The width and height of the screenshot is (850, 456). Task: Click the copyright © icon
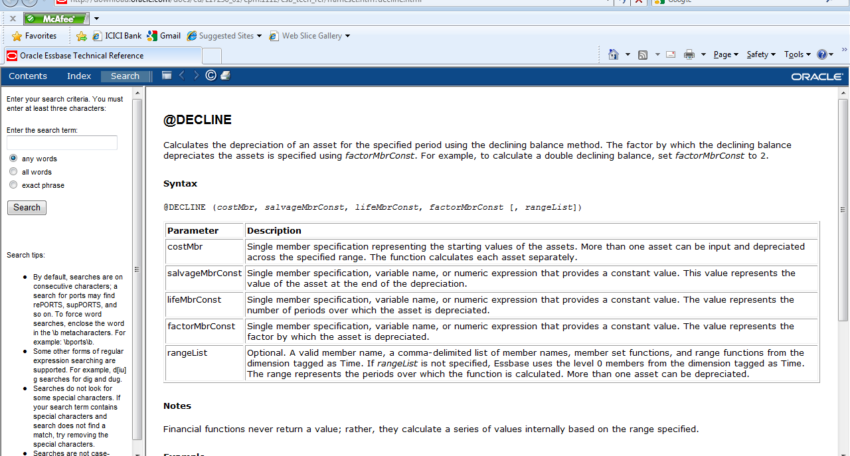(x=211, y=75)
